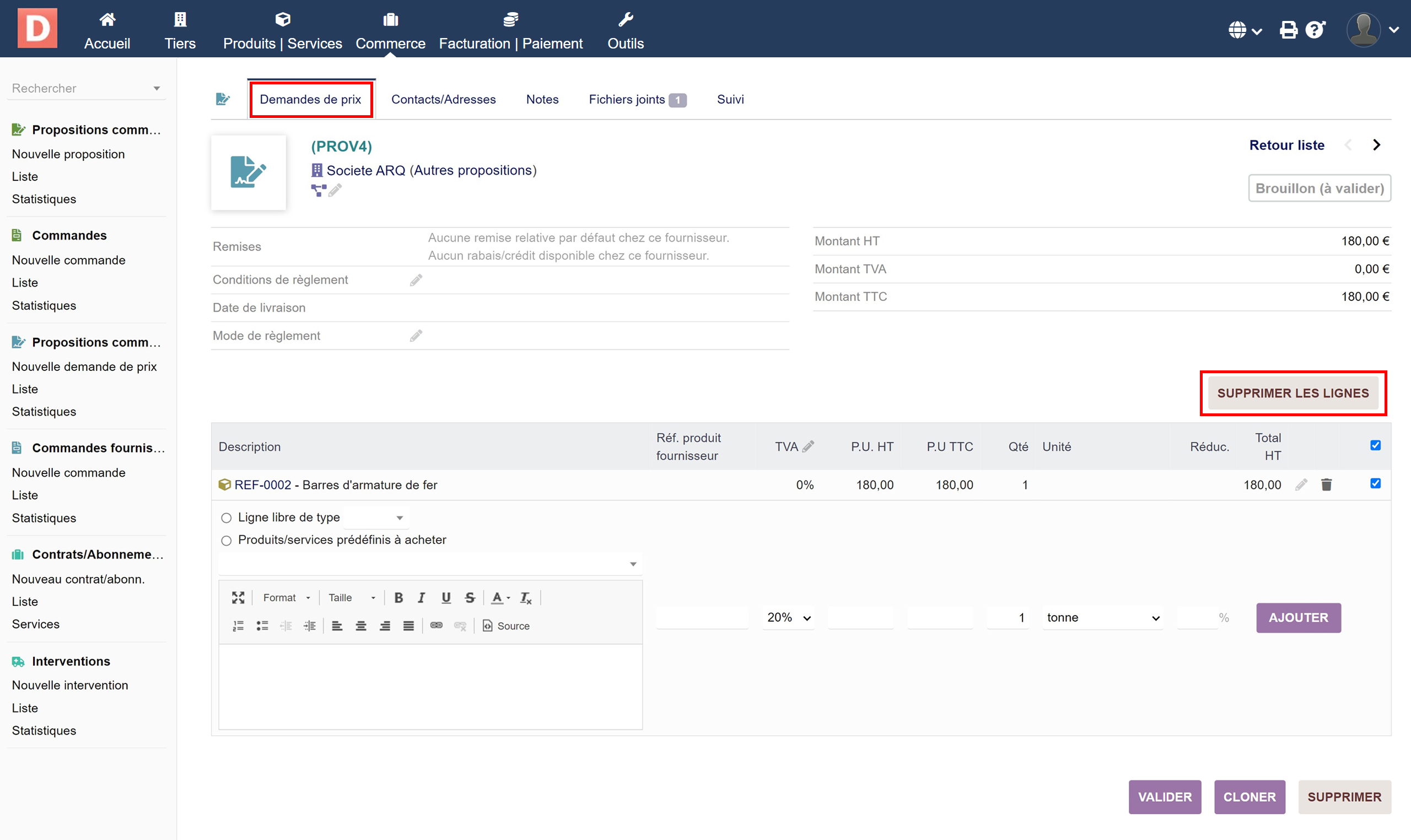
Task: Open the Facturation | Paiement menu
Action: [510, 31]
